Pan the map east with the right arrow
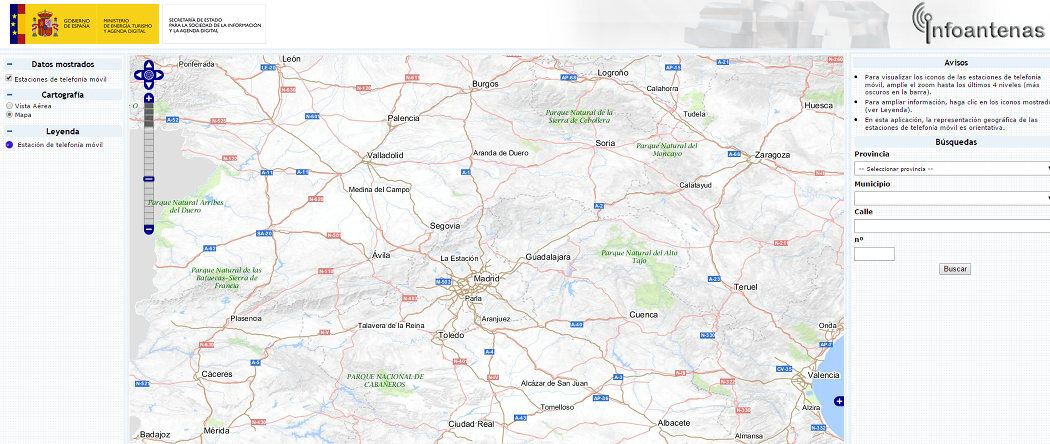The height and width of the screenshot is (444, 1050). point(160,74)
